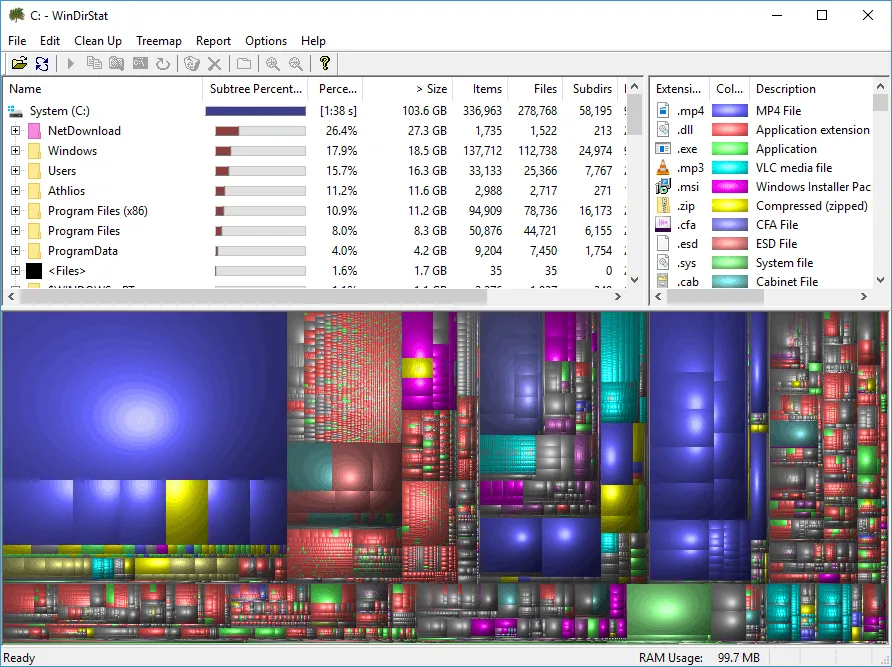Click the .cfa file type icon
The width and height of the screenshot is (892, 667).
click(x=663, y=224)
